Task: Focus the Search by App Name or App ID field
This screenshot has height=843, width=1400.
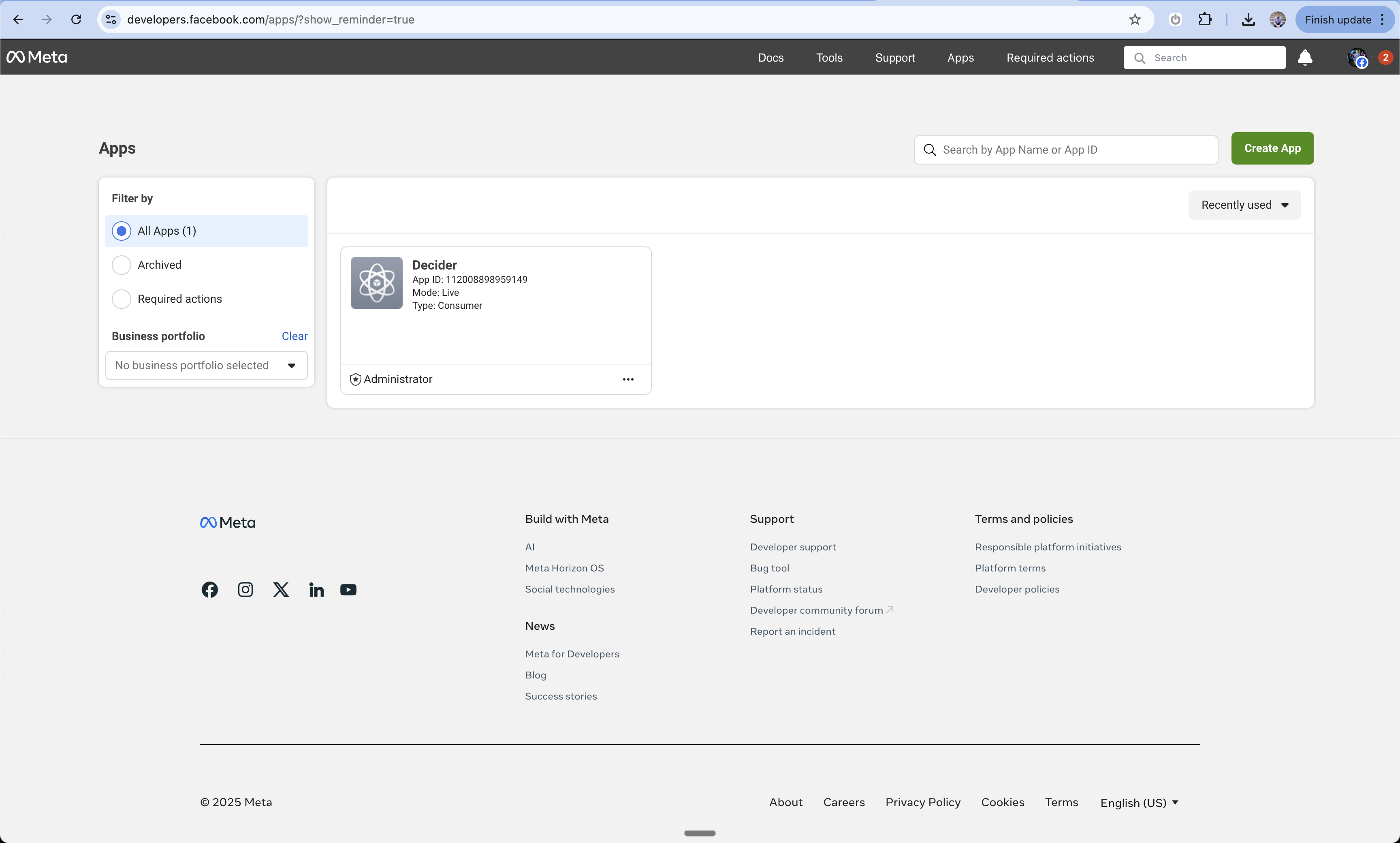Action: coord(1066,150)
